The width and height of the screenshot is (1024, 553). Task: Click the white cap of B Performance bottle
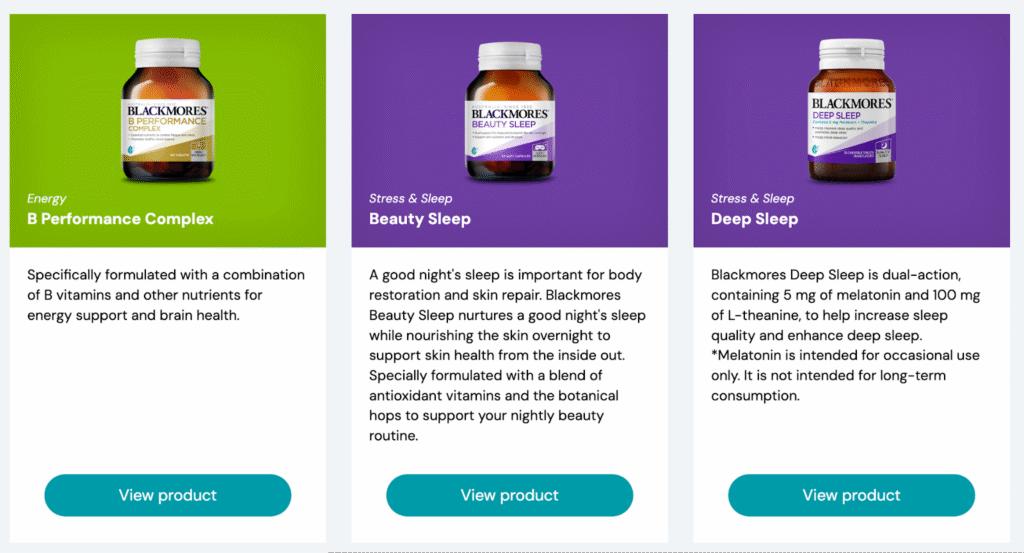coord(167,48)
